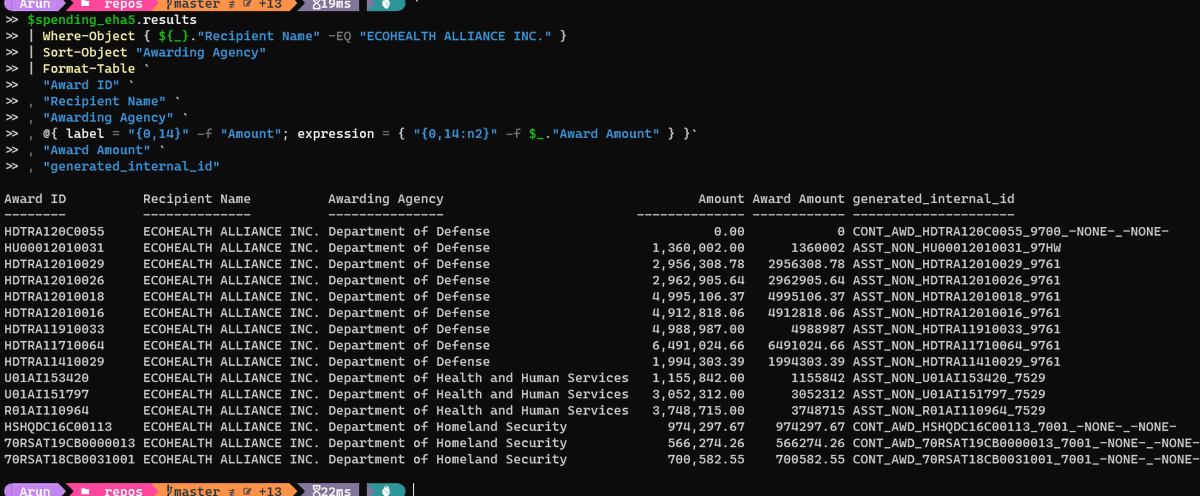The height and width of the screenshot is (496, 1200).
Task: Click the award amount 566274.26
Action: (810, 443)
